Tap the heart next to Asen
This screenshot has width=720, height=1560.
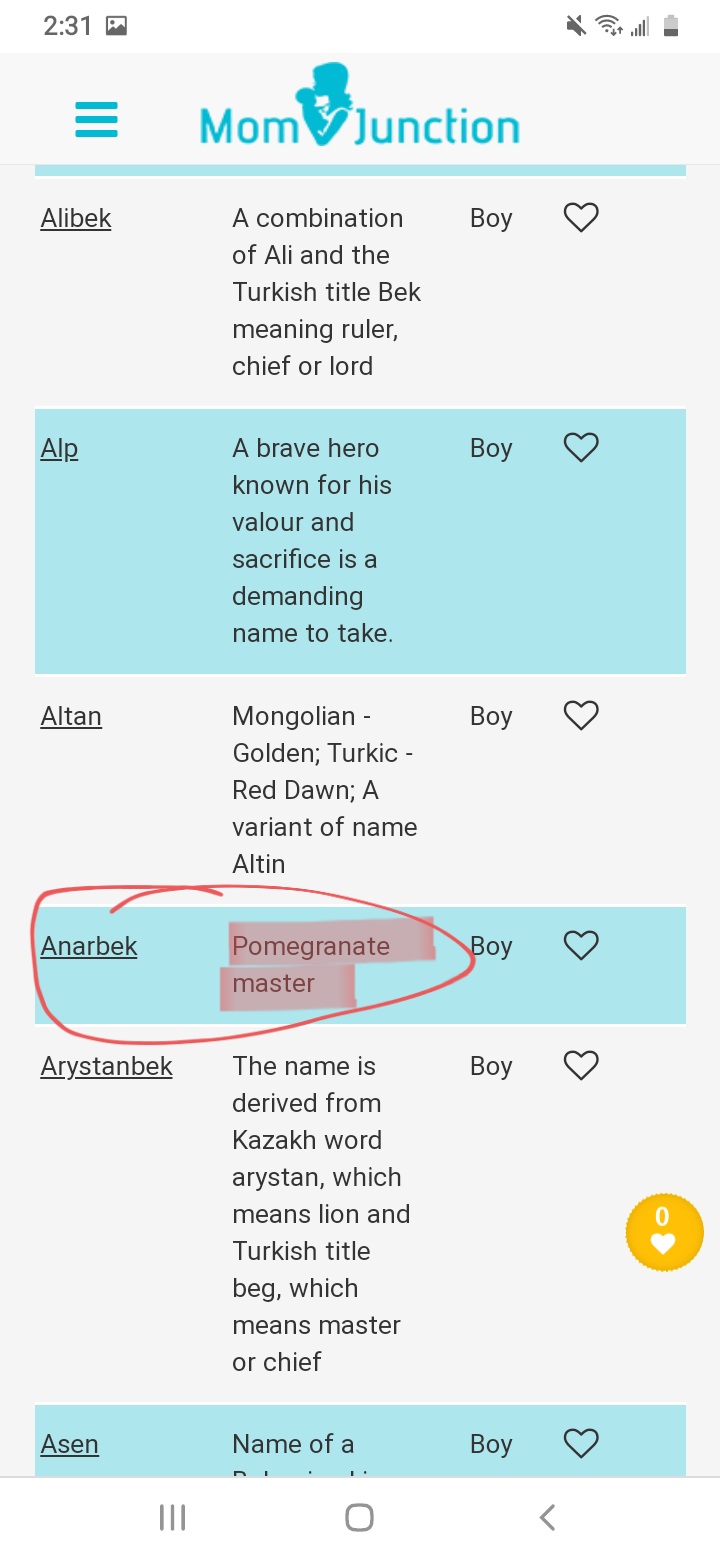click(x=581, y=1443)
